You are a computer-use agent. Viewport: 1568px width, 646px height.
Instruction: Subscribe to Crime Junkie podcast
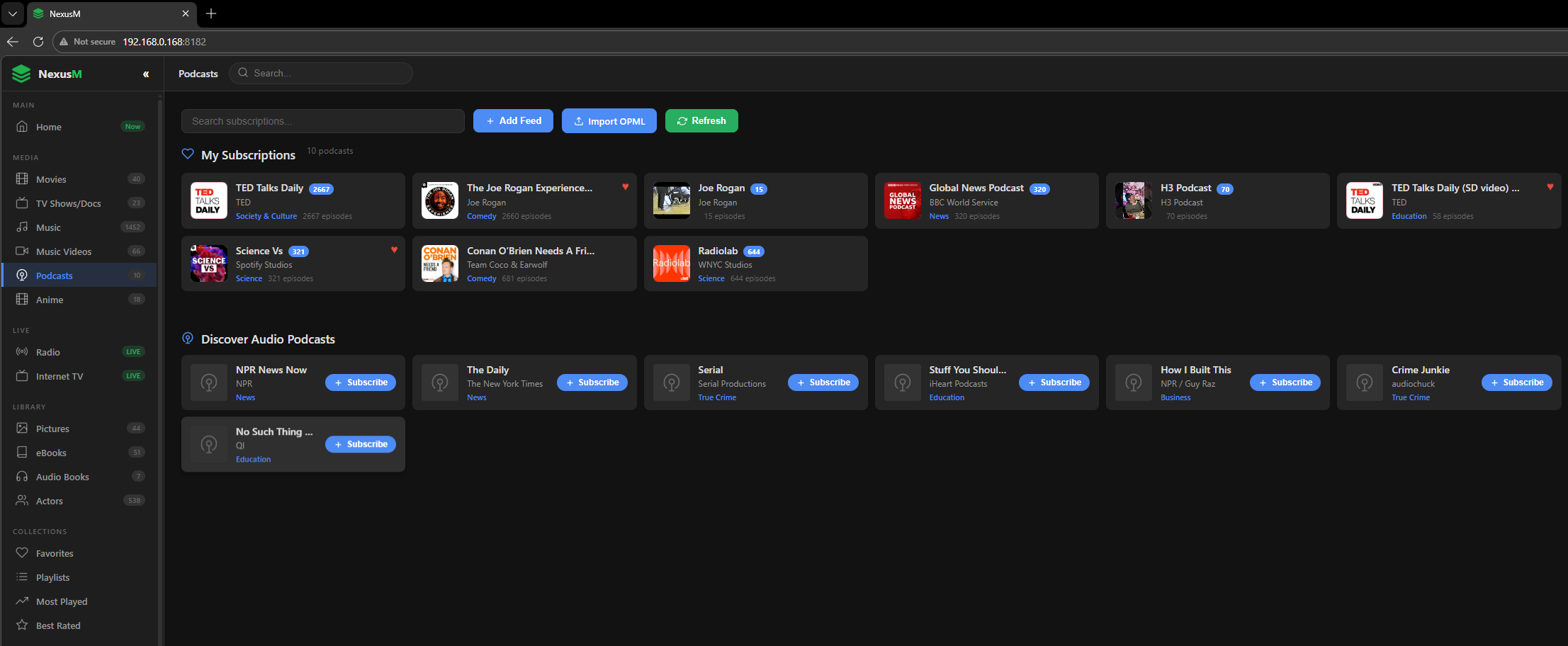coord(1516,382)
